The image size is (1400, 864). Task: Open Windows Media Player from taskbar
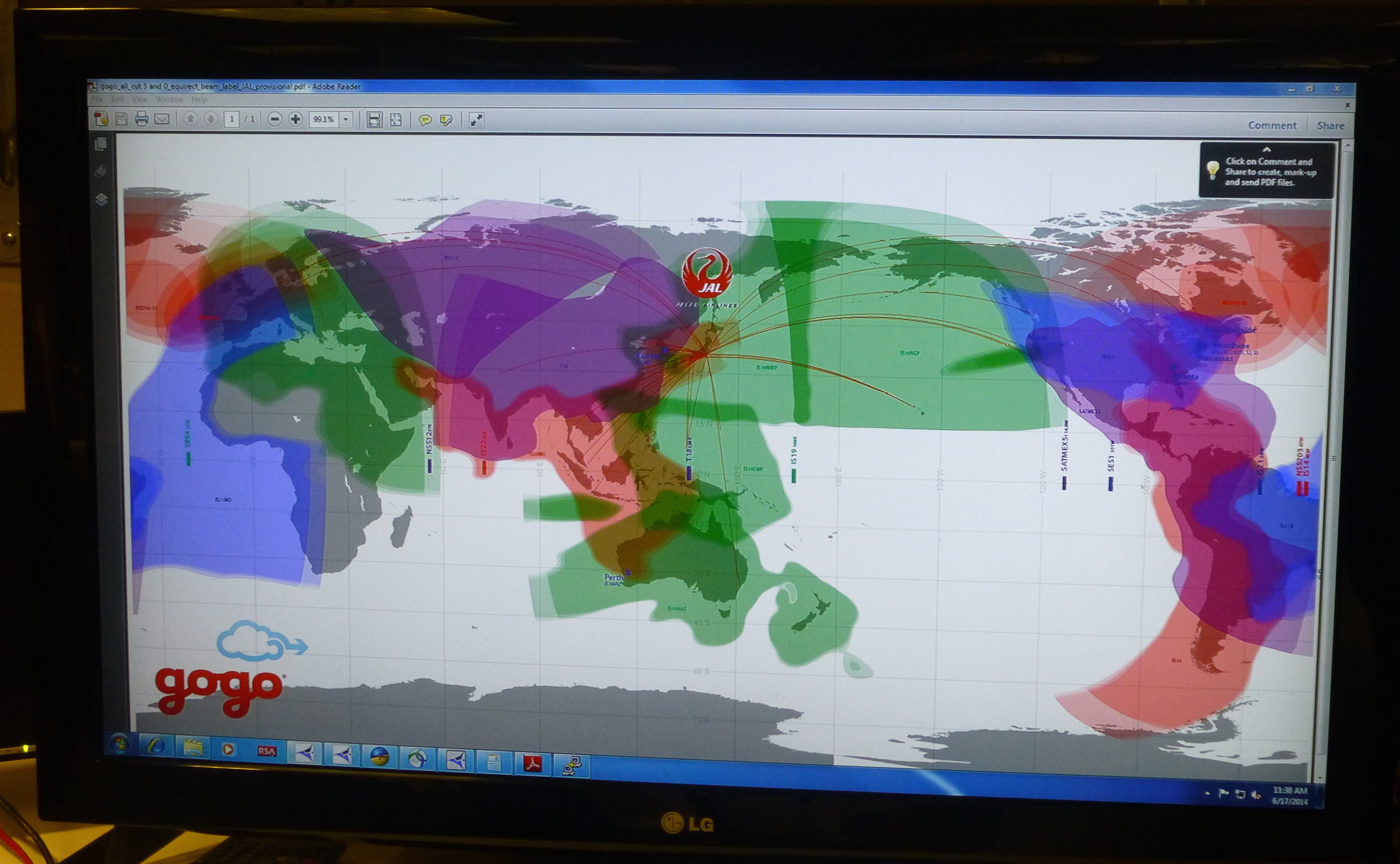coord(229,749)
